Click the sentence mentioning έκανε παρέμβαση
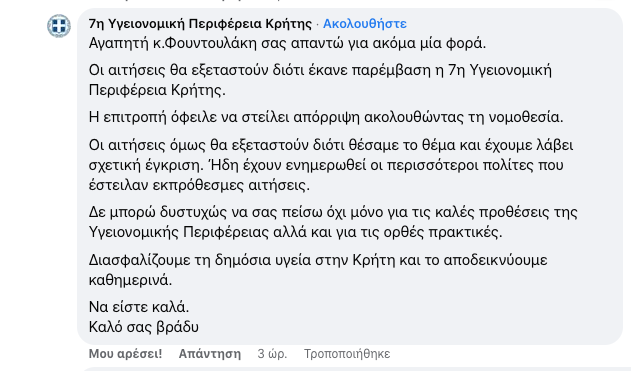 pyautogui.click(x=320, y=80)
